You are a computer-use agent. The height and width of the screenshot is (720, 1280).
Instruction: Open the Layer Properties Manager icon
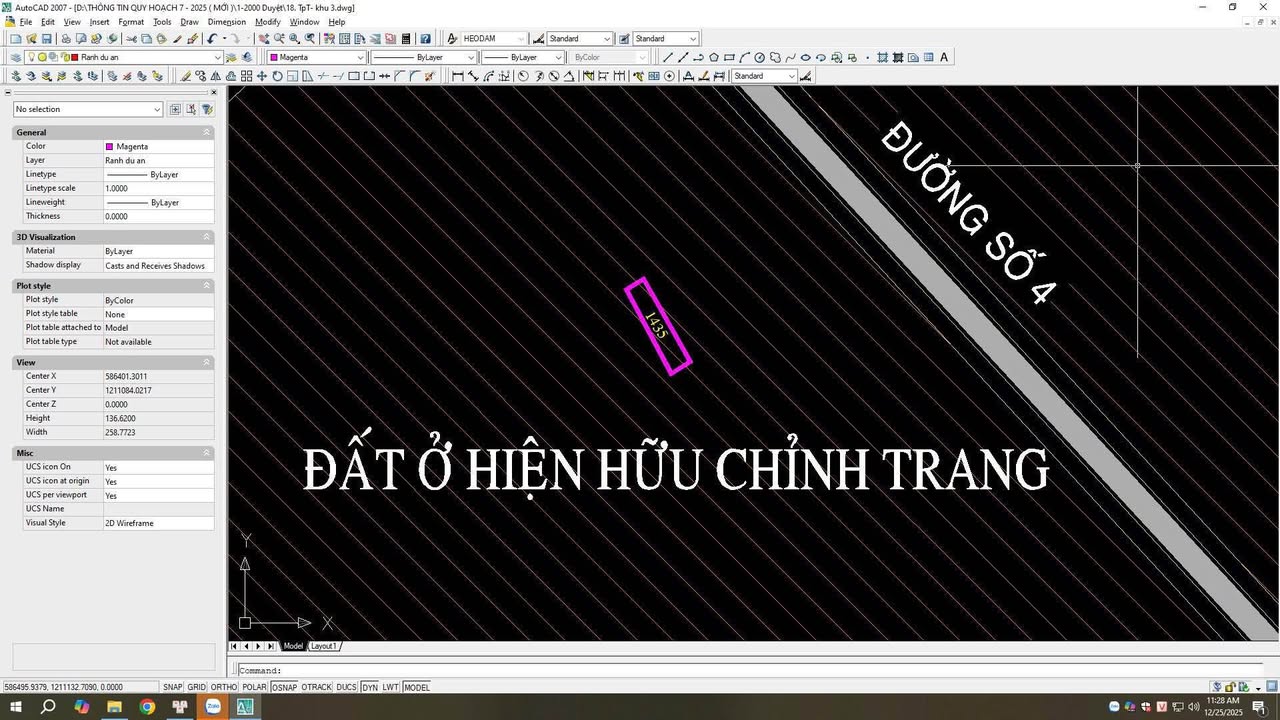[15, 57]
